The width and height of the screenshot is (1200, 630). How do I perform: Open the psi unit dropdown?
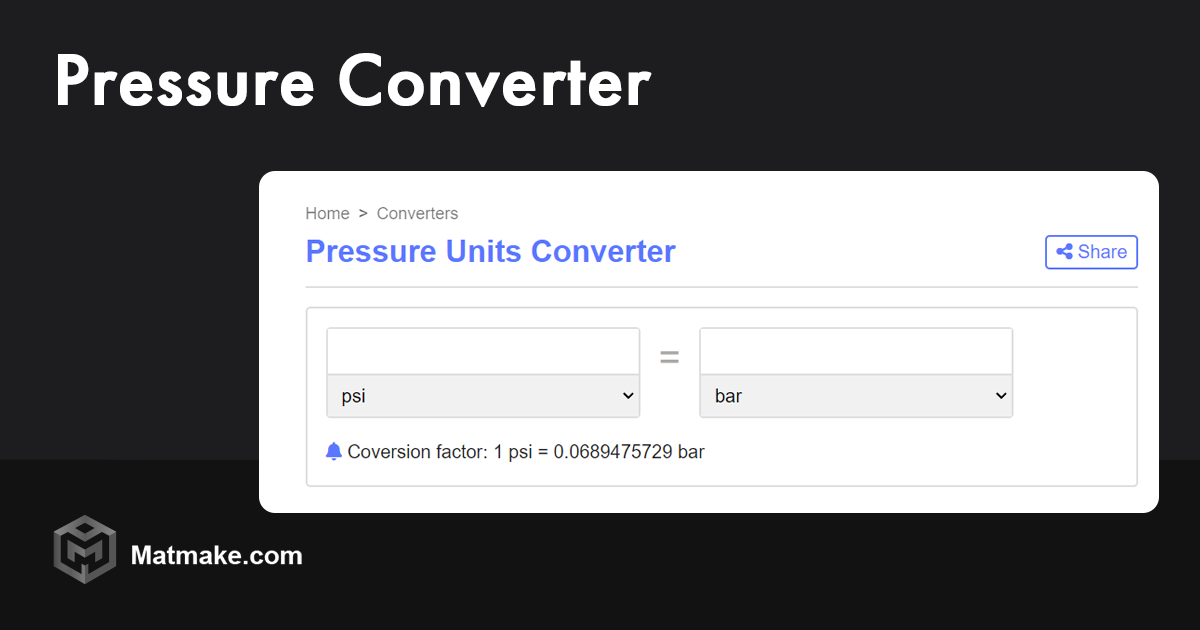(x=483, y=395)
